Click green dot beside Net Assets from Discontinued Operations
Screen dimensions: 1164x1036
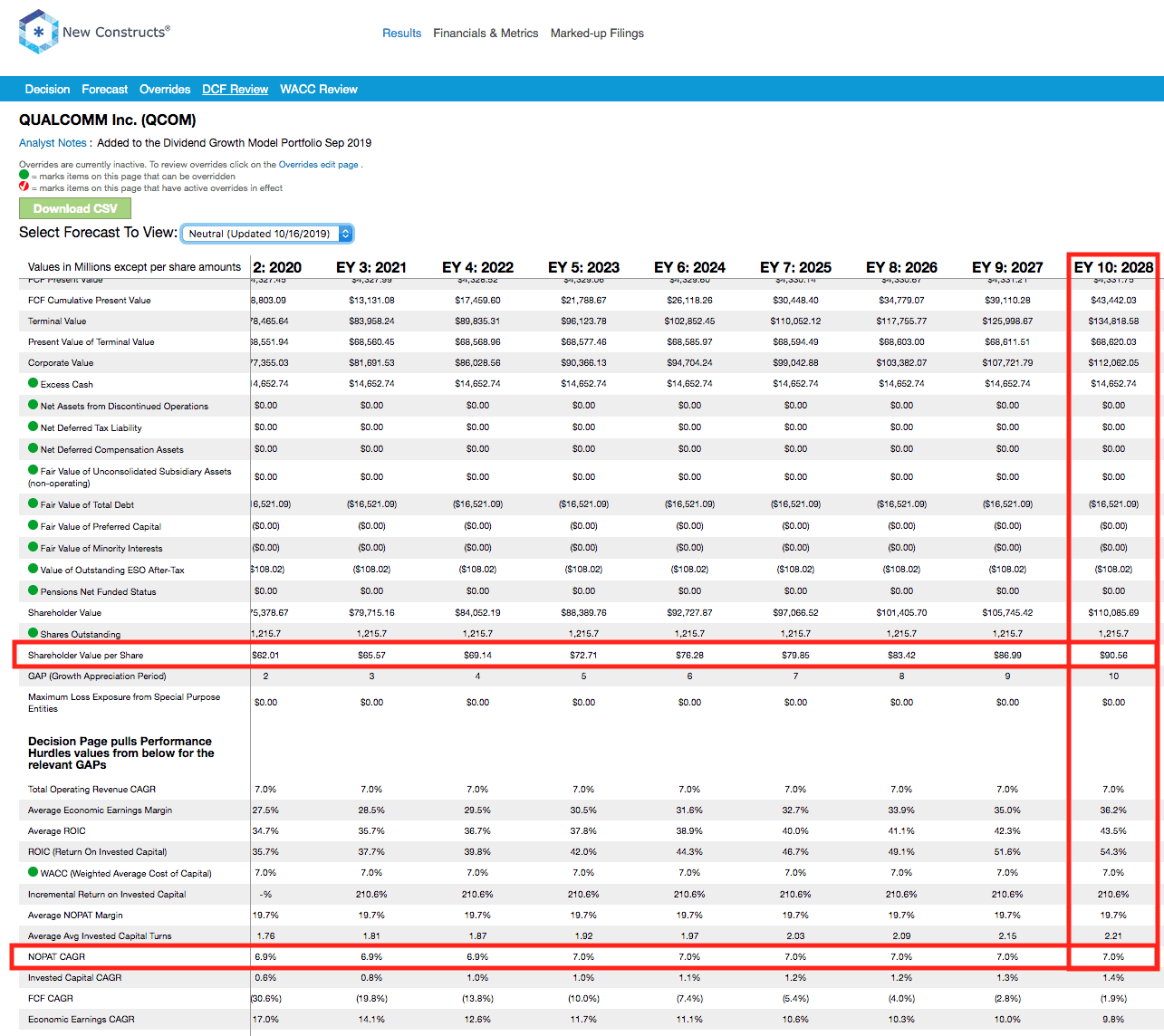pos(34,405)
